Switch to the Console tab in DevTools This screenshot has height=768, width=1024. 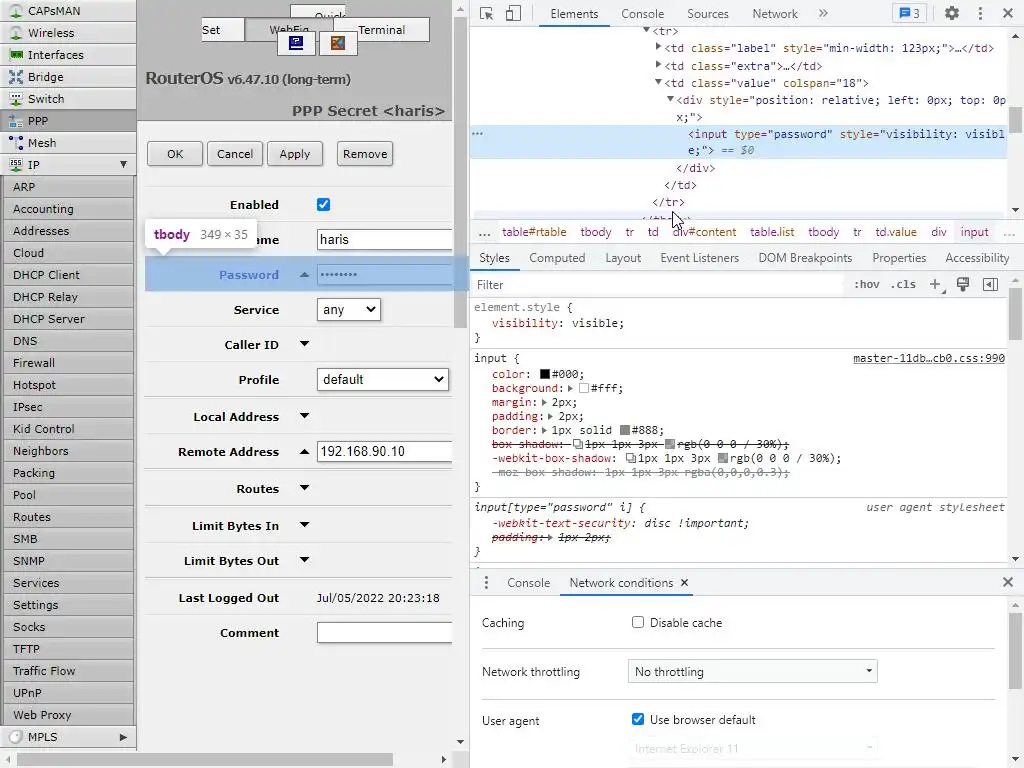[642, 14]
